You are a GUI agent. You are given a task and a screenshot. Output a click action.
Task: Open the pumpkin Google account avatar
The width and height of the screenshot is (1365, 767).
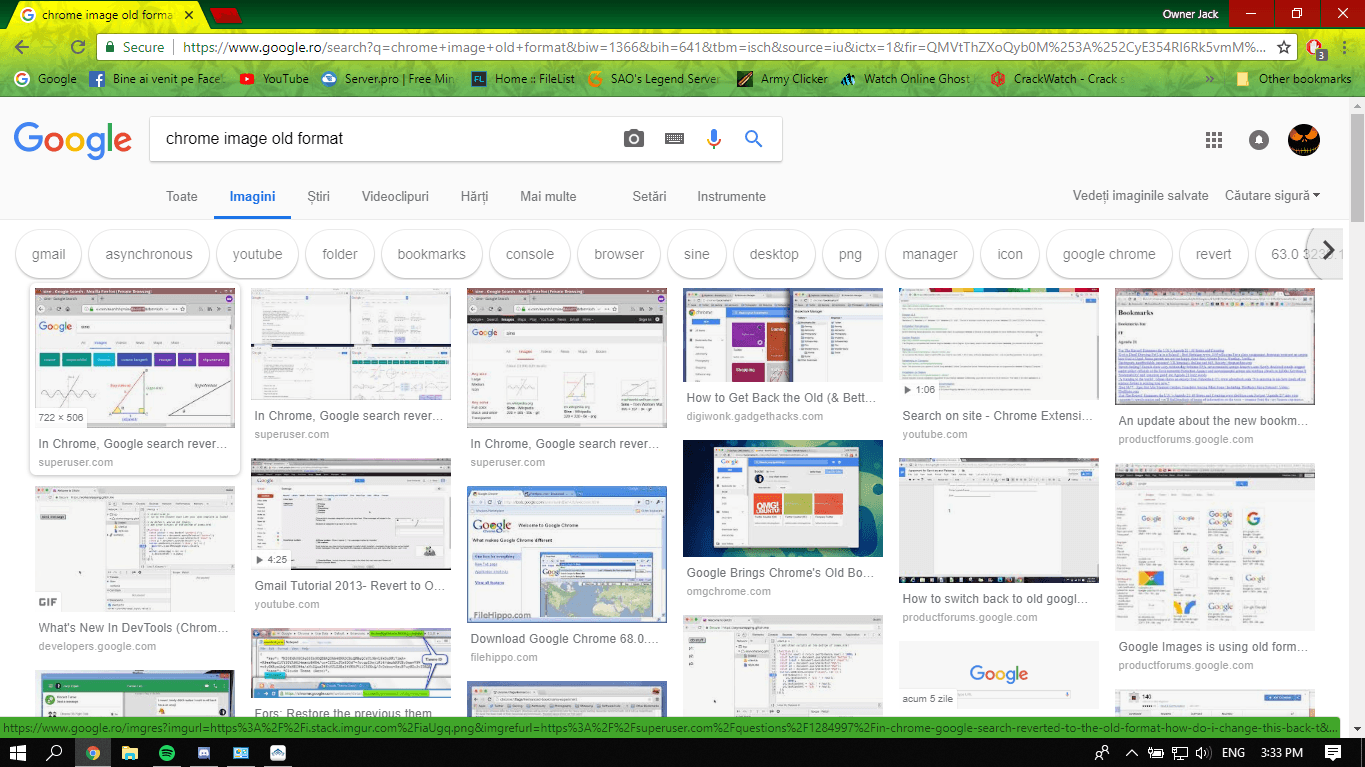(1304, 140)
